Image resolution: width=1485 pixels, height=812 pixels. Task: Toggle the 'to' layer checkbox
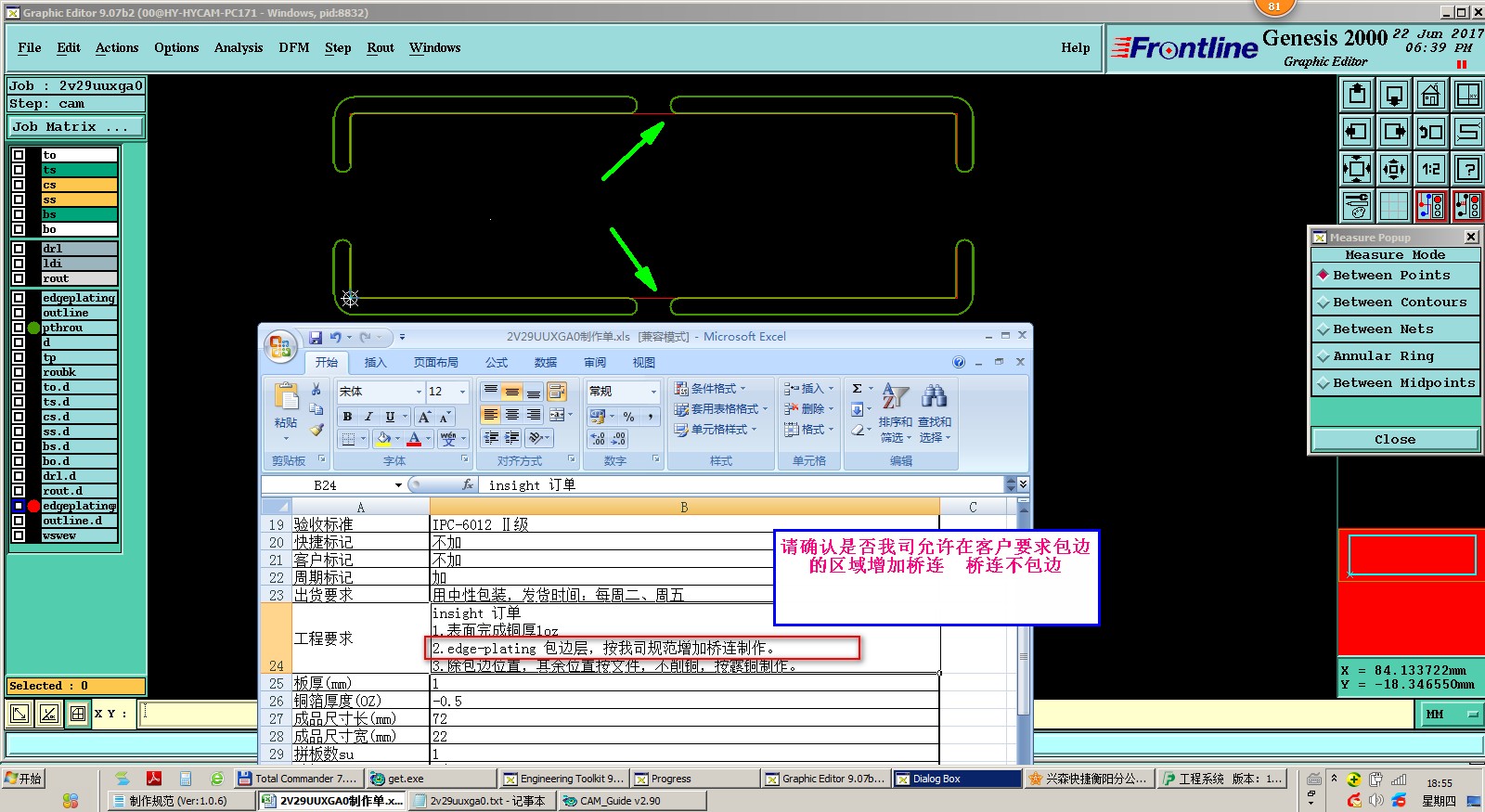coord(19,155)
